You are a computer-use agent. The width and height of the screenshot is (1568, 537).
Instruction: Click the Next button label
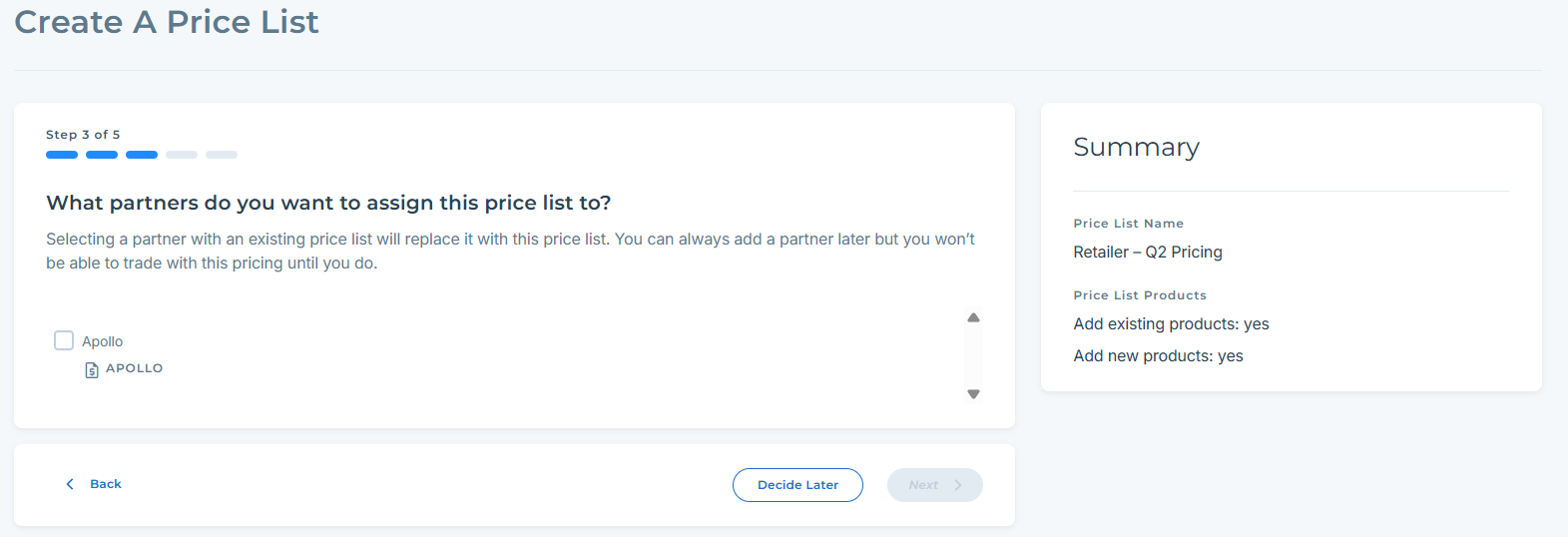[x=923, y=485]
